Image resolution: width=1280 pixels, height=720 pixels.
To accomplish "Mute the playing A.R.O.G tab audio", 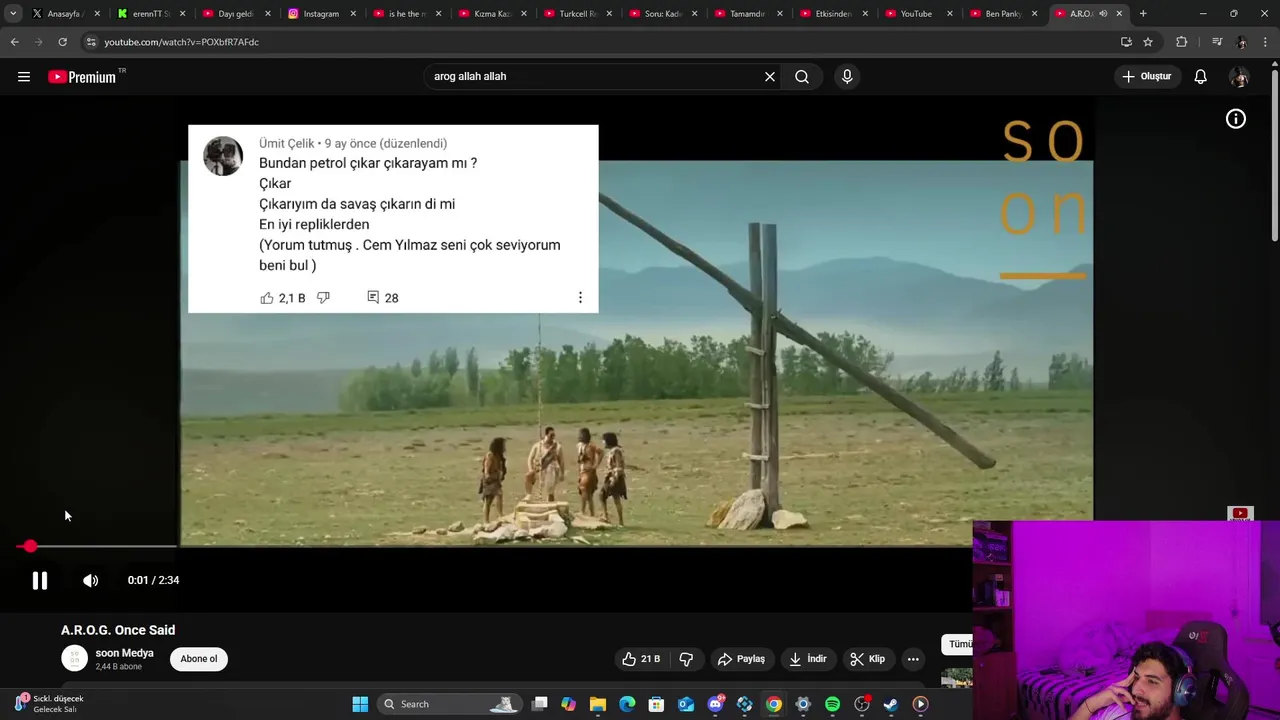I will [1103, 14].
